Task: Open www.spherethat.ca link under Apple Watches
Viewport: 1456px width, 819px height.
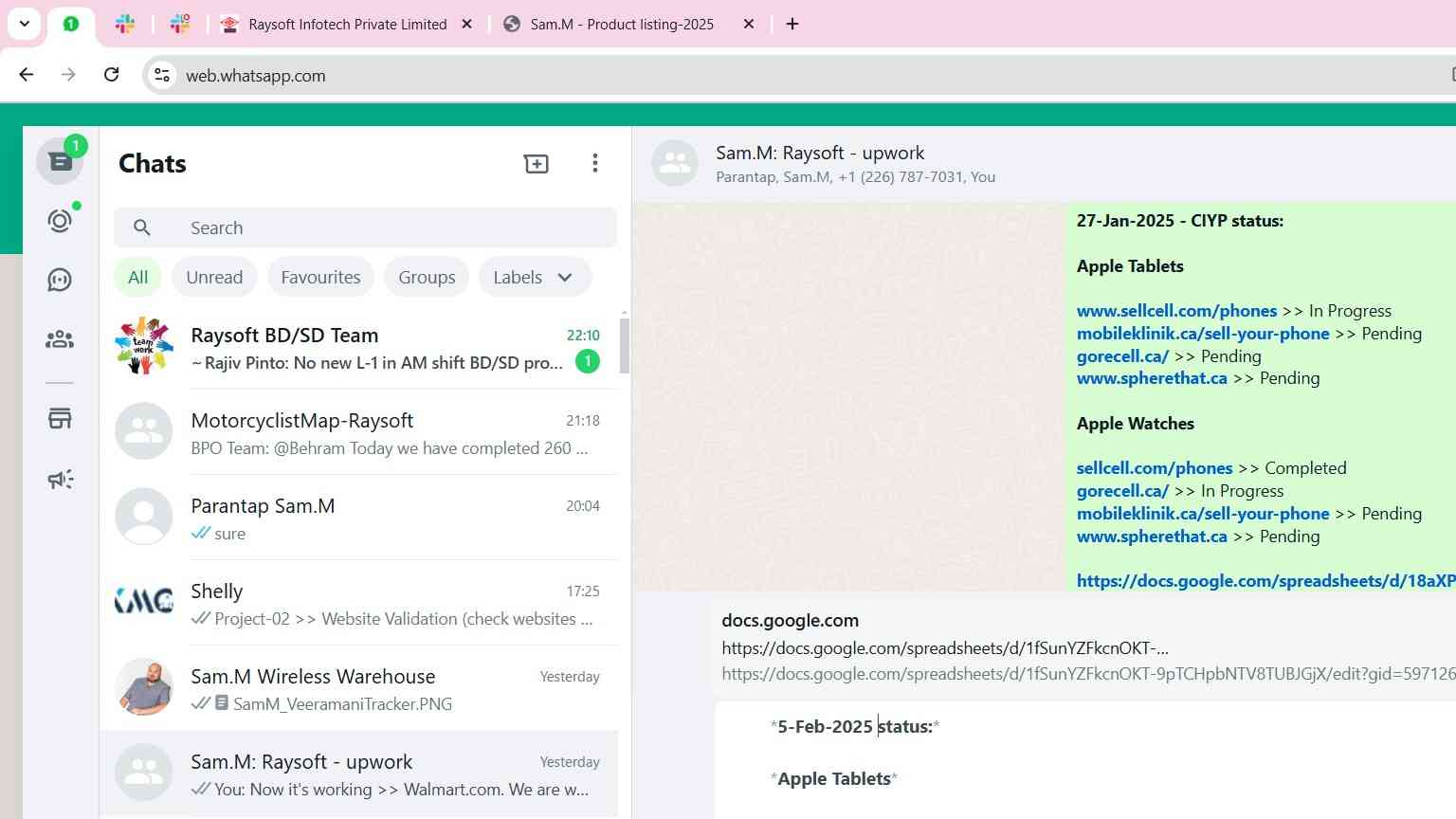Action: coord(1152,537)
